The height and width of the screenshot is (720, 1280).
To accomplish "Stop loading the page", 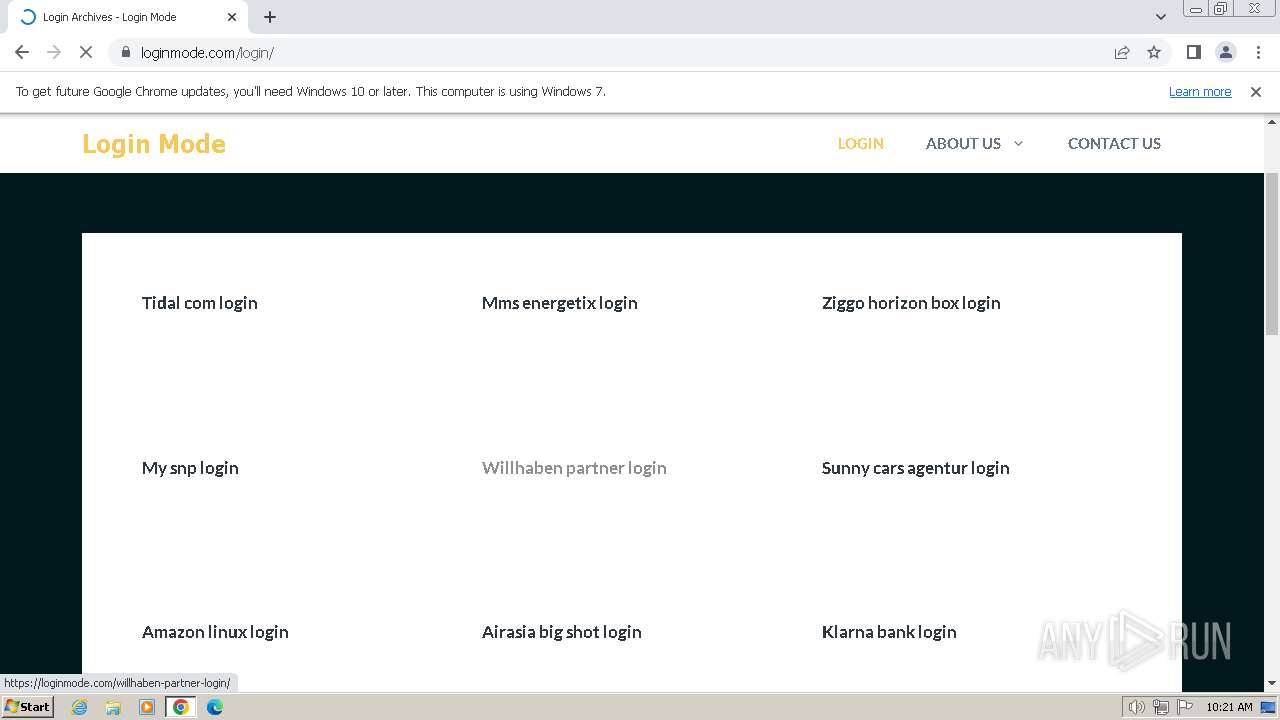I will click(x=86, y=52).
